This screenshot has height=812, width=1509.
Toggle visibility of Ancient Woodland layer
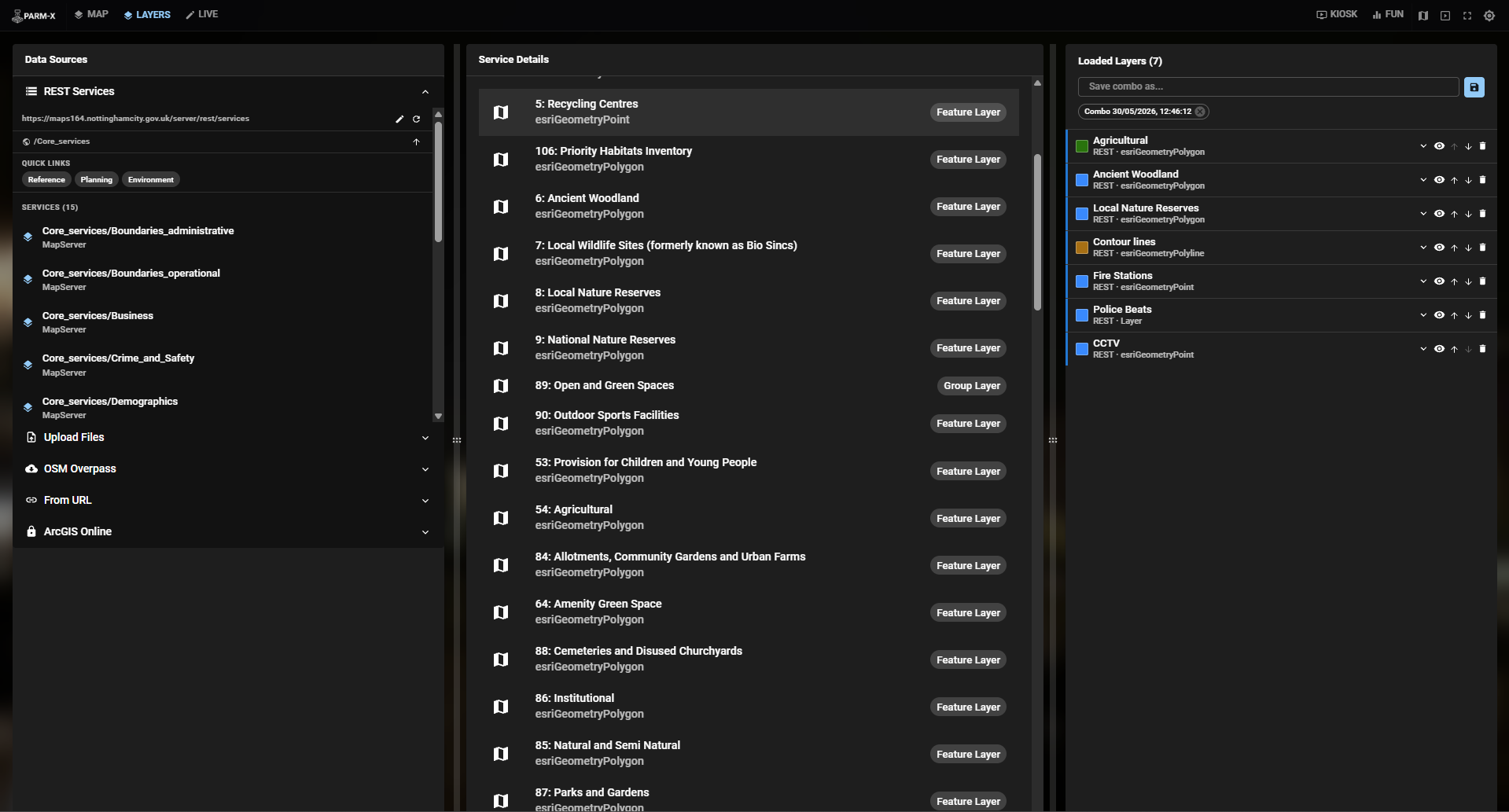tap(1439, 180)
